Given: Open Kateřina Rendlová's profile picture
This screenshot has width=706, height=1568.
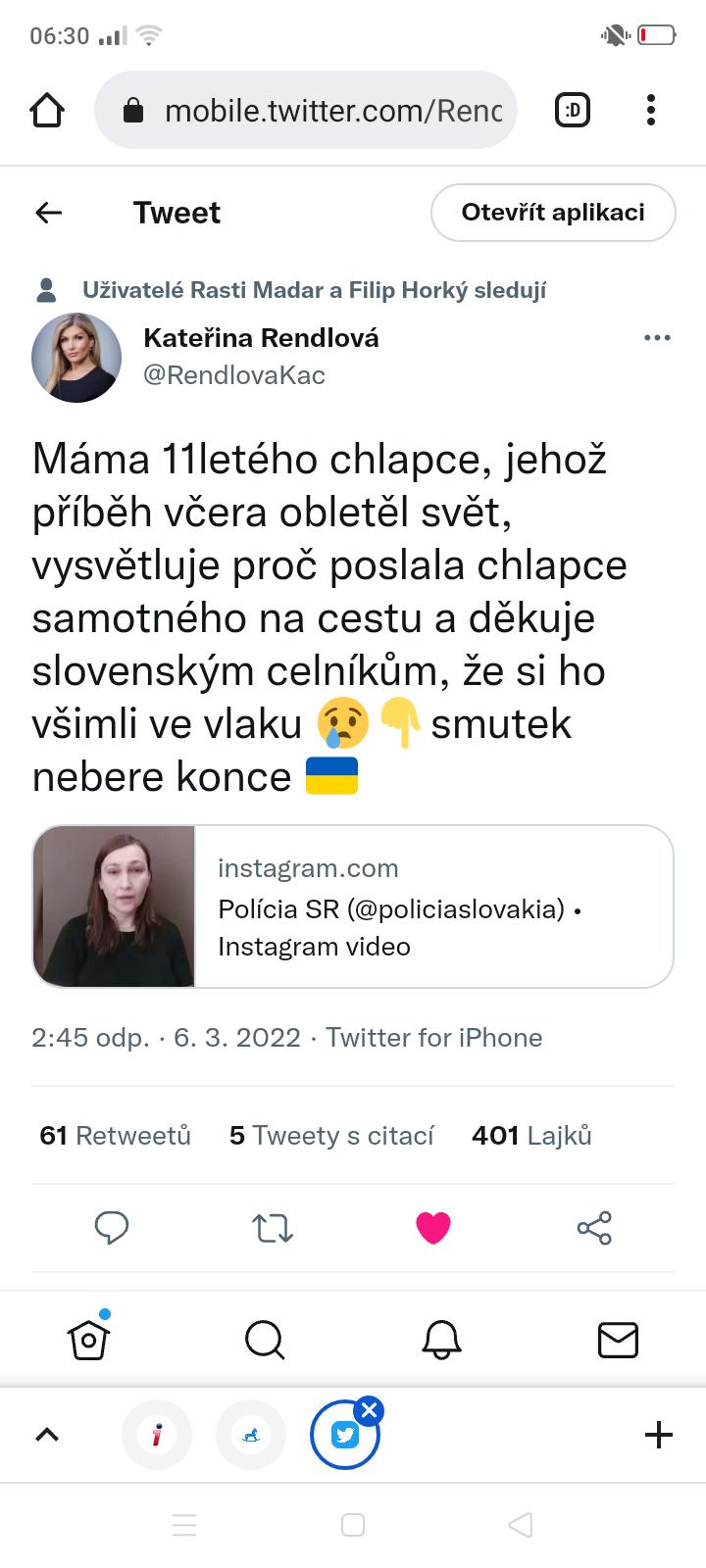Looking at the screenshot, I should (x=76, y=358).
